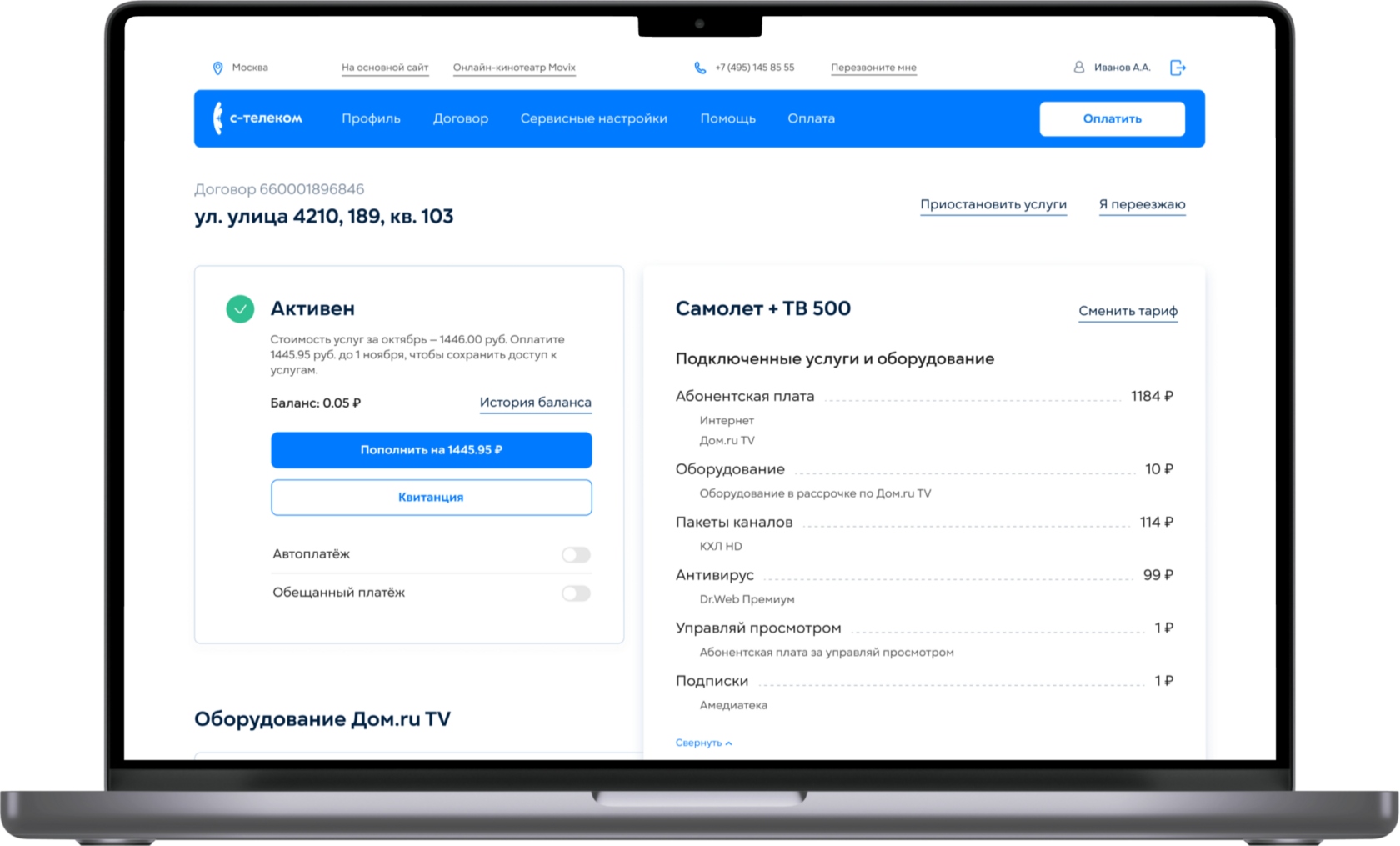Open the Договор menu item
The image size is (1400, 846).
461,118
